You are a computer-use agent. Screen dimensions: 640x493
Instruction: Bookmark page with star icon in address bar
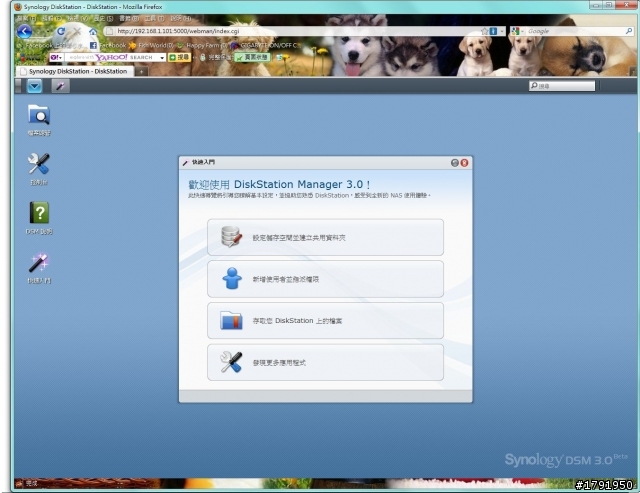tap(484, 31)
